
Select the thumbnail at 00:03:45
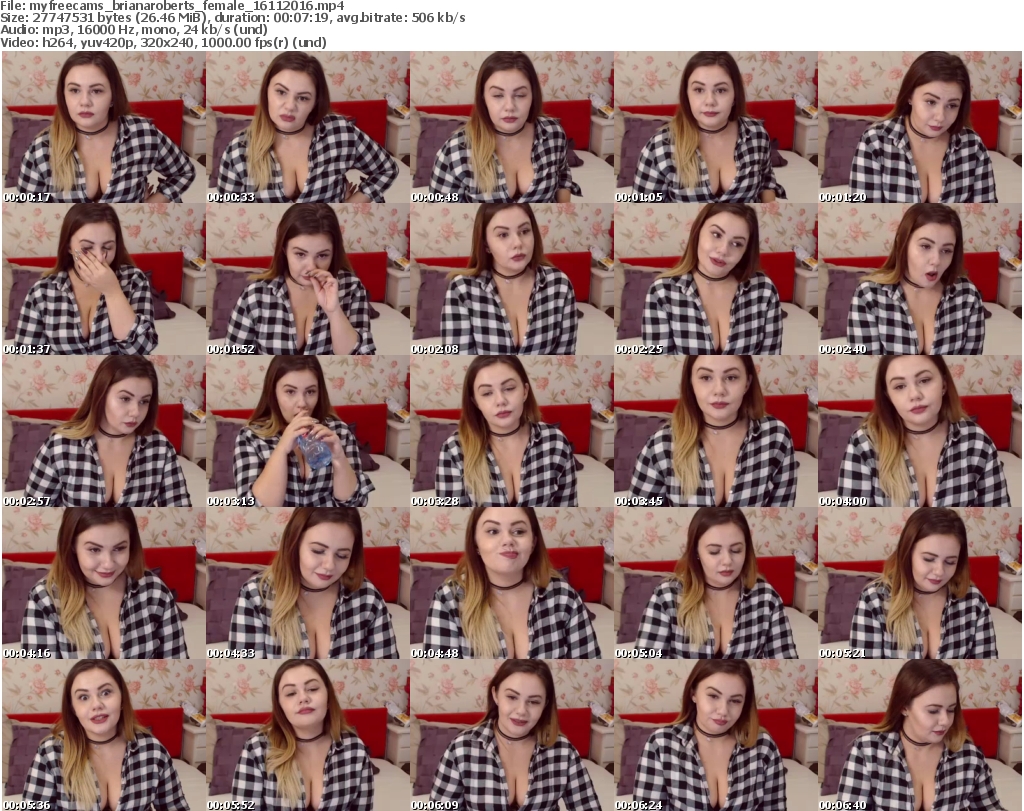point(715,431)
